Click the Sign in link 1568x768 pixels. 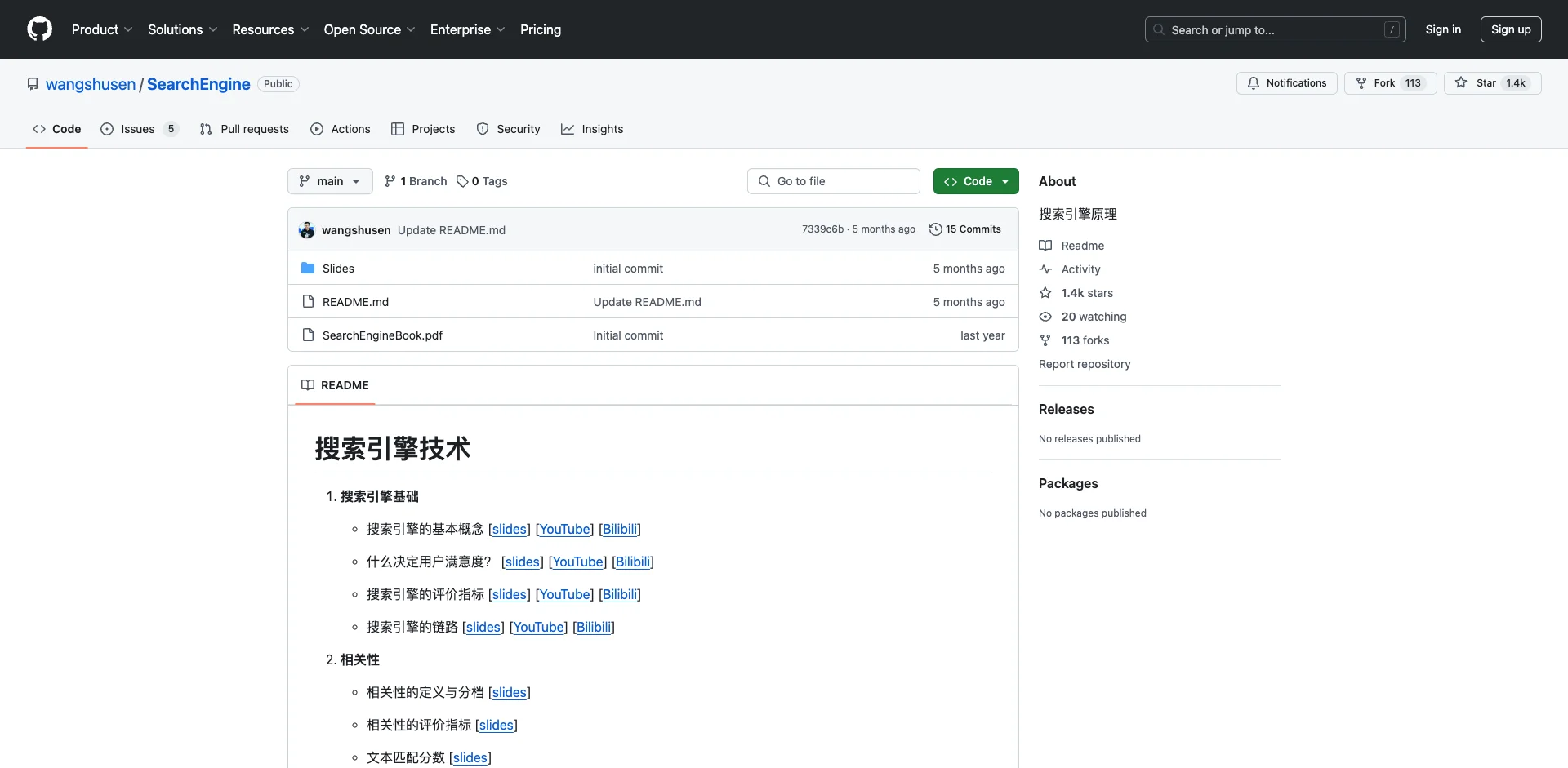coord(1443,29)
